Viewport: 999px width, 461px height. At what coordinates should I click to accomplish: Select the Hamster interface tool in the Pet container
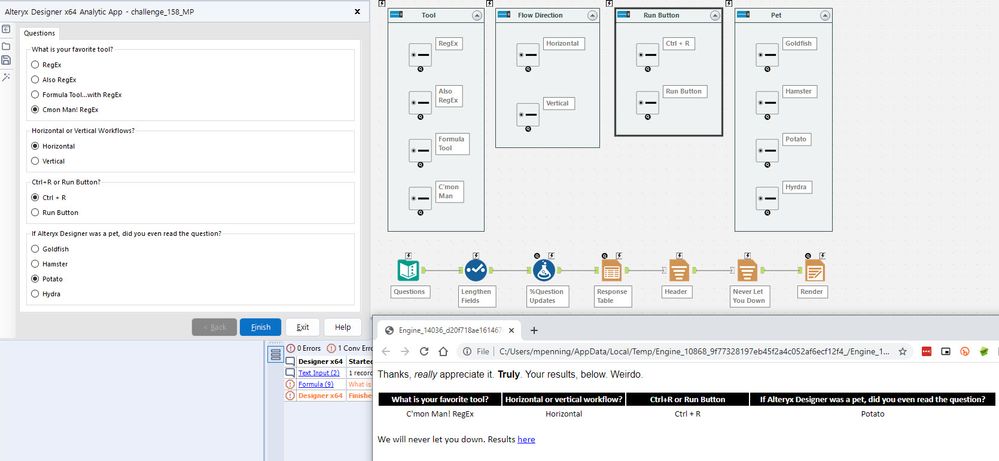[x=767, y=103]
